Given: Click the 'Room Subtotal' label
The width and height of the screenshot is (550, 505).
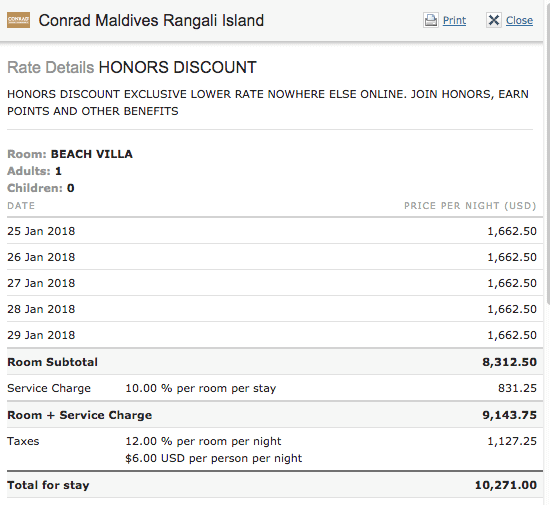Looking at the screenshot, I should click(53, 362).
